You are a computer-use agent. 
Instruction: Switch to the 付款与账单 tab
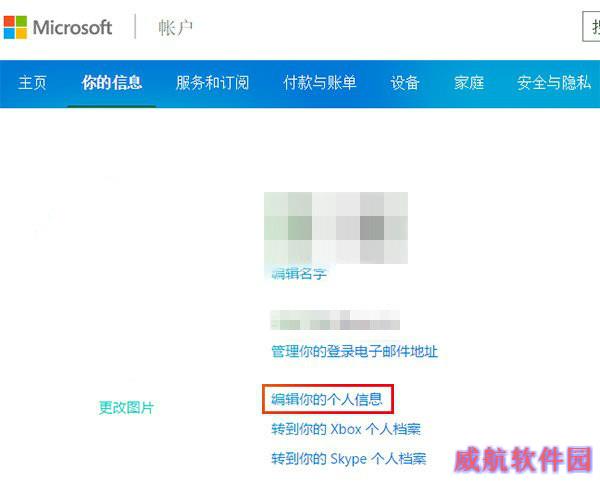pos(320,83)
